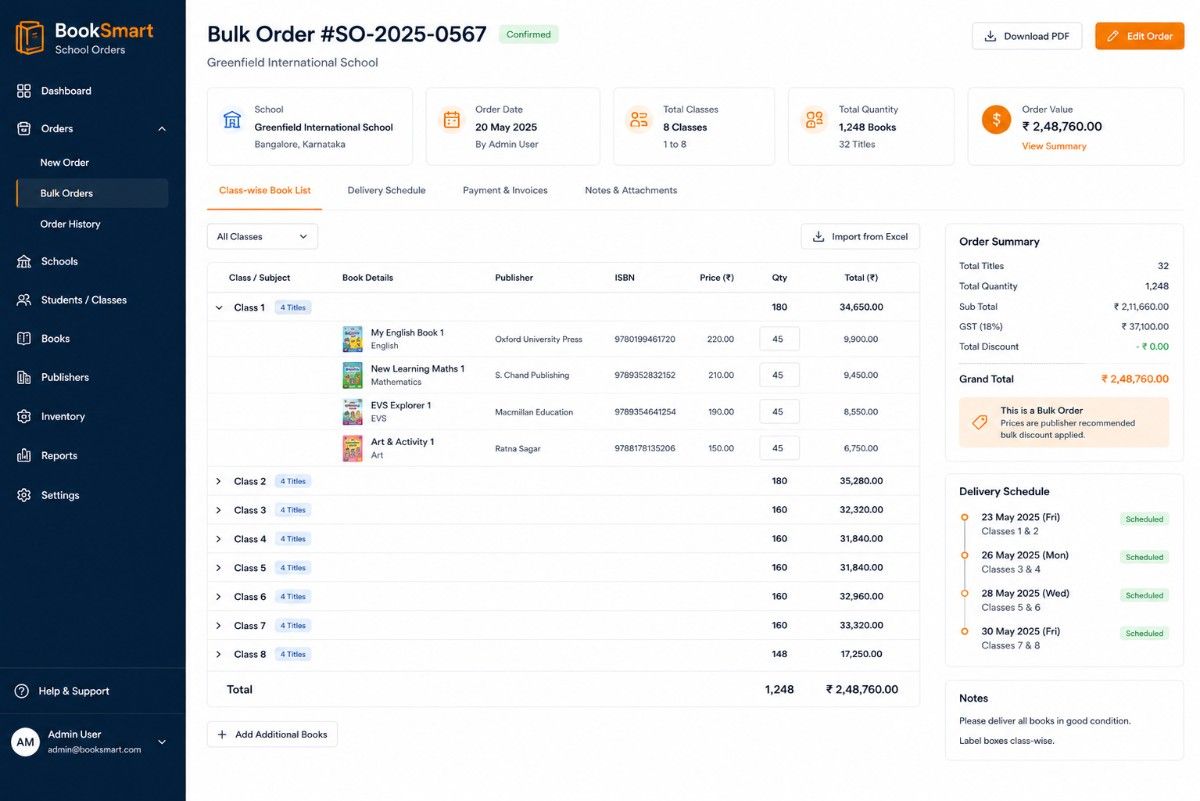This screenshot has width=1200, height=801.
Task: Open the All Classes dropdown
Action: (x=262, y=237)
